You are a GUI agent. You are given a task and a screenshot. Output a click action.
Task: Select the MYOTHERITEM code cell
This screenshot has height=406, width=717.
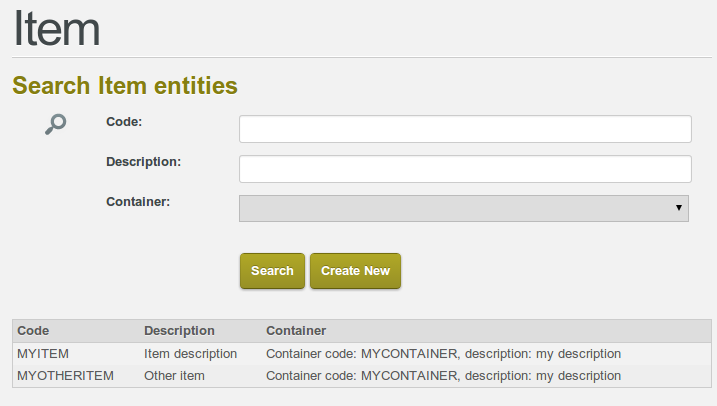pos(66,376)
